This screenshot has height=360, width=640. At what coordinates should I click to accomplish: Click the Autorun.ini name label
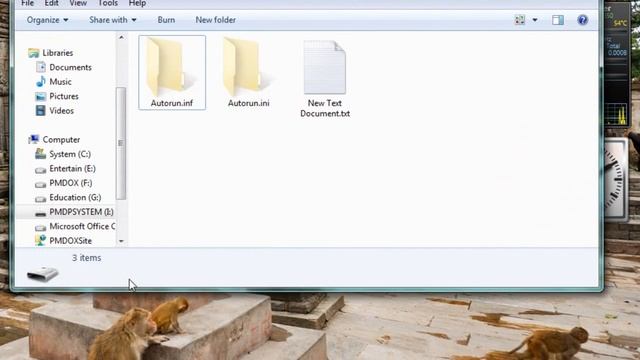[249, 103]
